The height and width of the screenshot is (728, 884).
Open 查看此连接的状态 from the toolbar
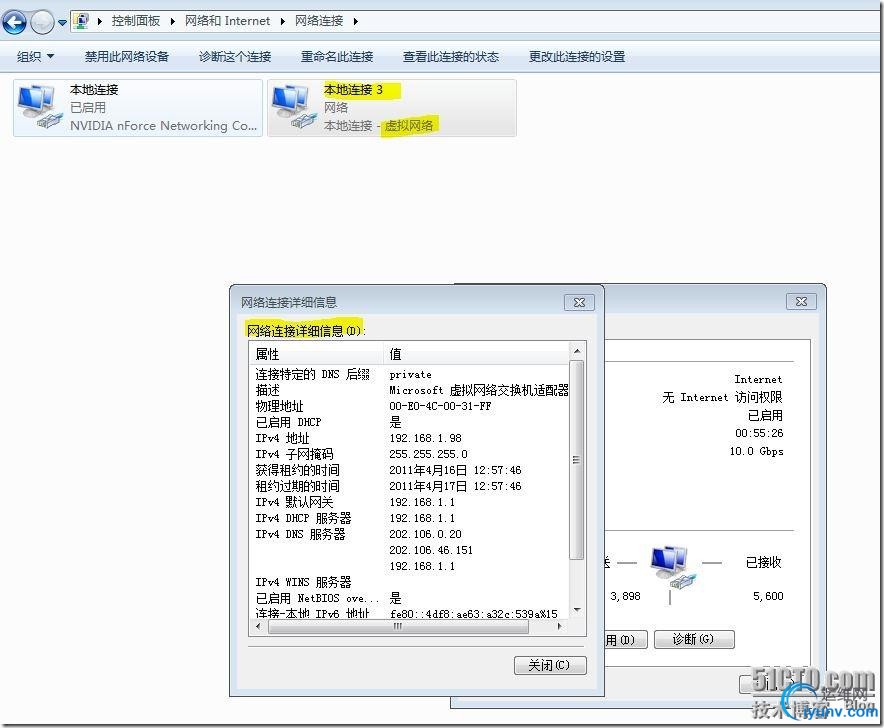451,56
